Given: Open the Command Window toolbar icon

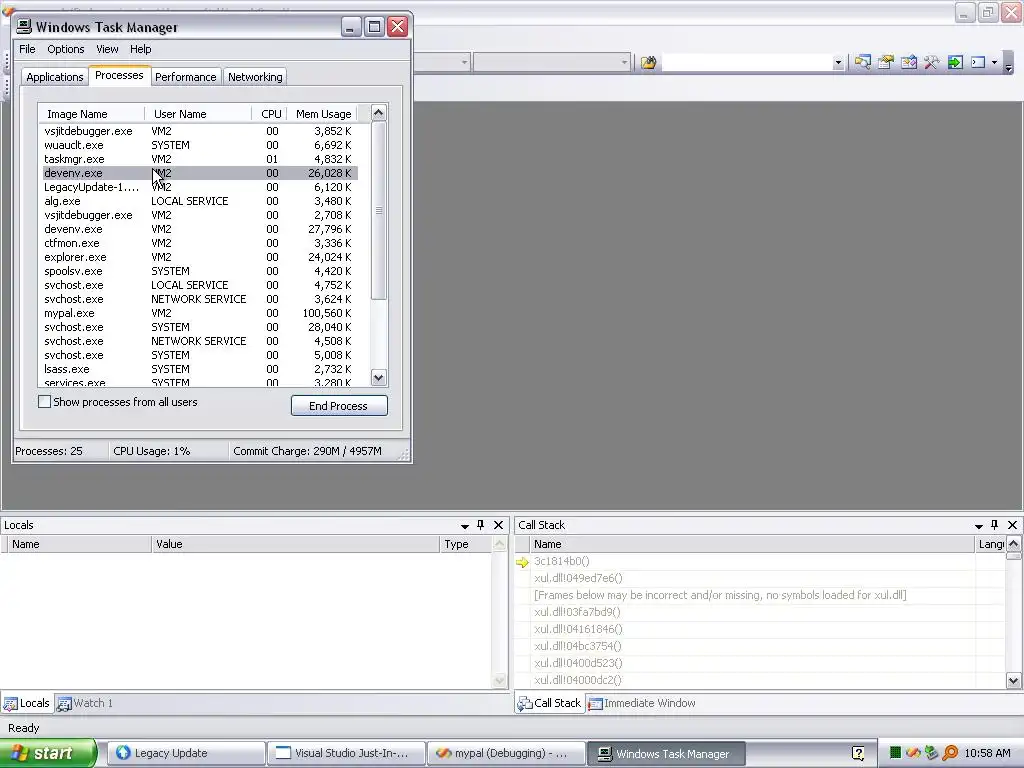Looking at the screenshot, I should click(978, 63).
